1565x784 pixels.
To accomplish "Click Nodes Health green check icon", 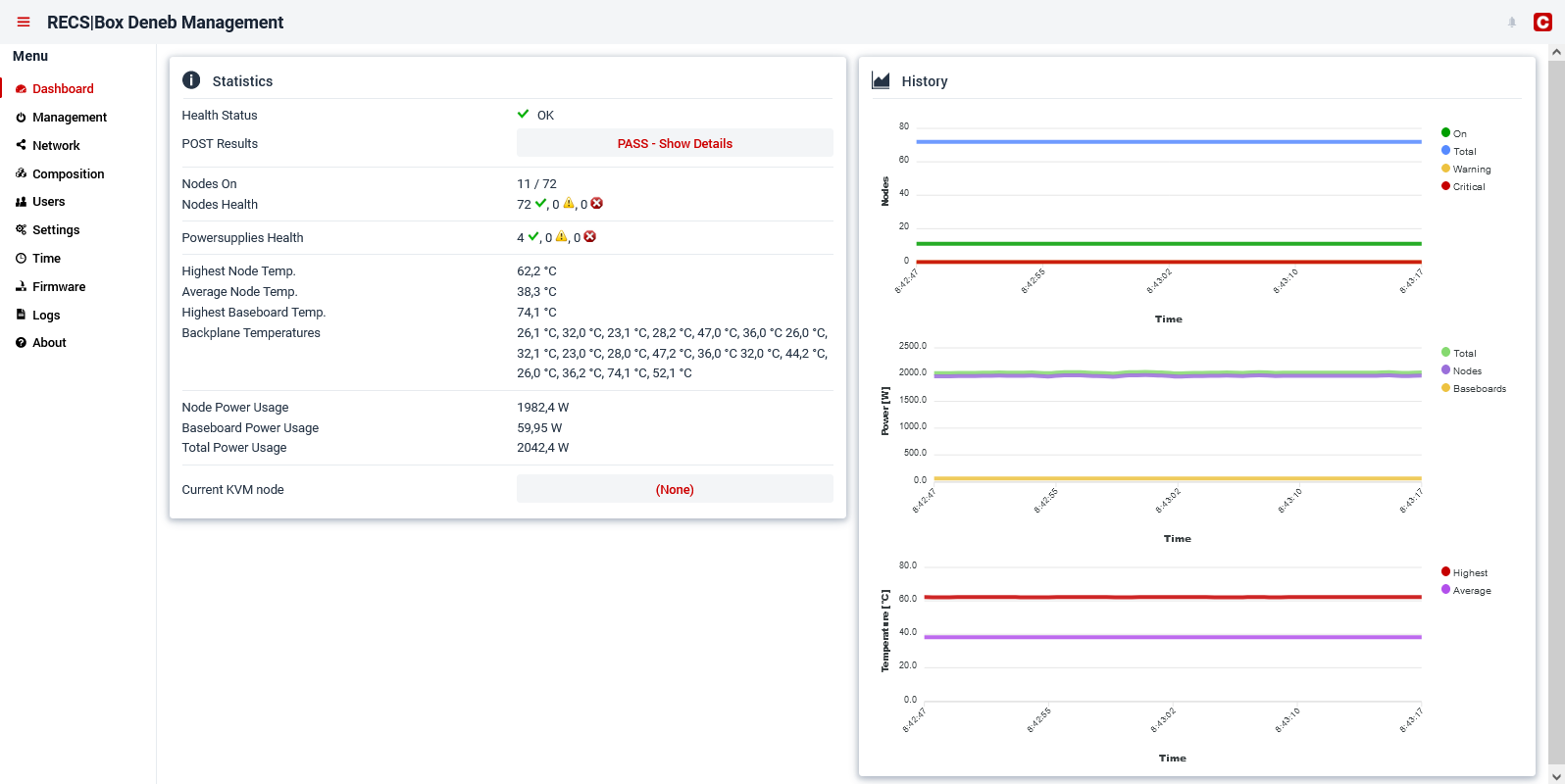I will click(x=540, y=204).
